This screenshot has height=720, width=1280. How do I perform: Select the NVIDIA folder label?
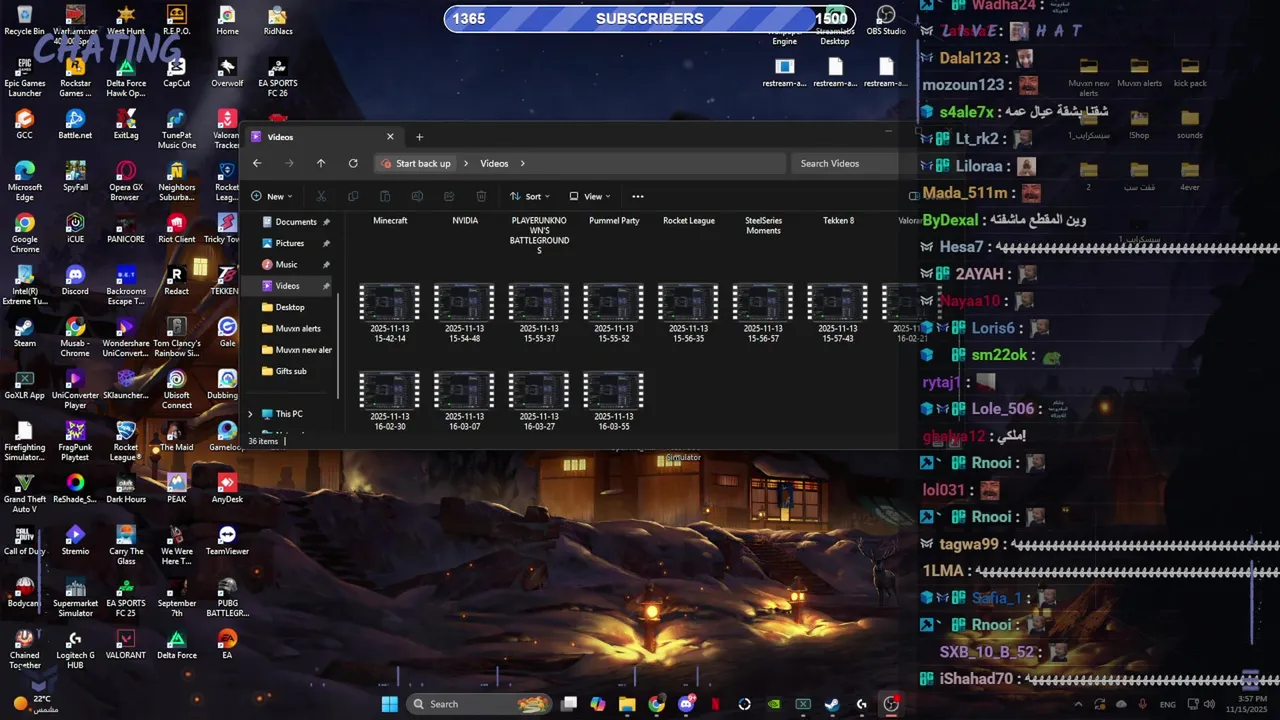tap(465, 221)
